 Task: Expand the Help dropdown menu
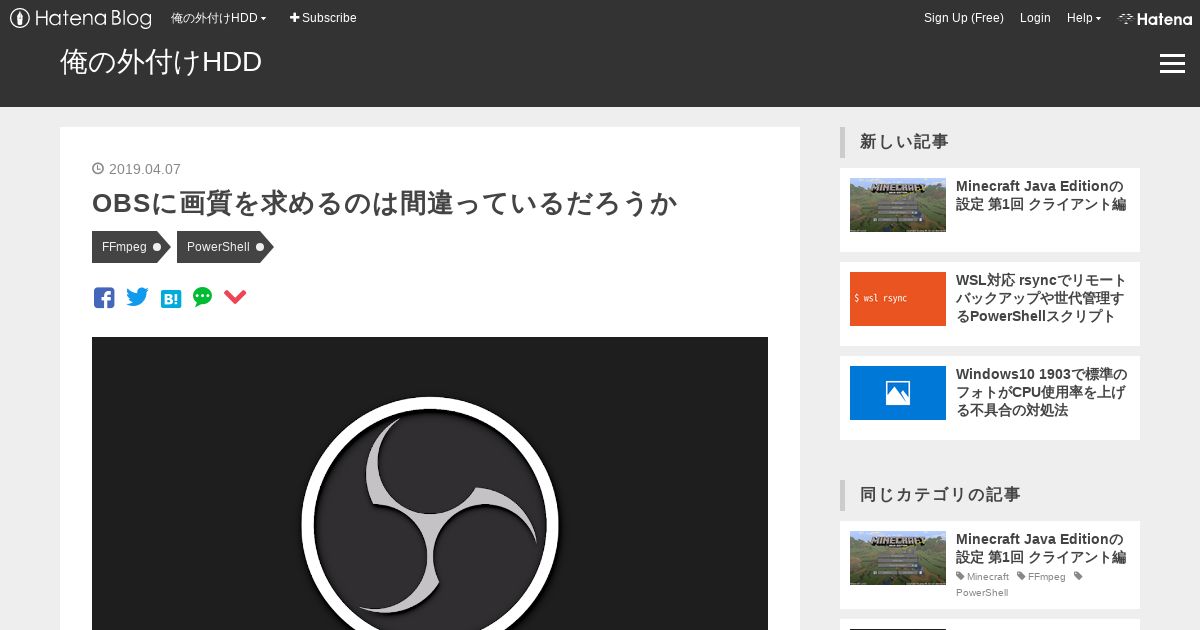point(1084,18)
